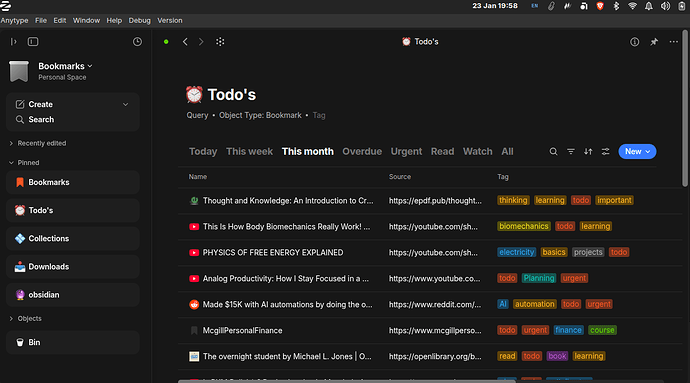Click the vertical scrollbar on the right
Image resolution: width=690 pixels, height=383 pixels.
click(685, 108)
